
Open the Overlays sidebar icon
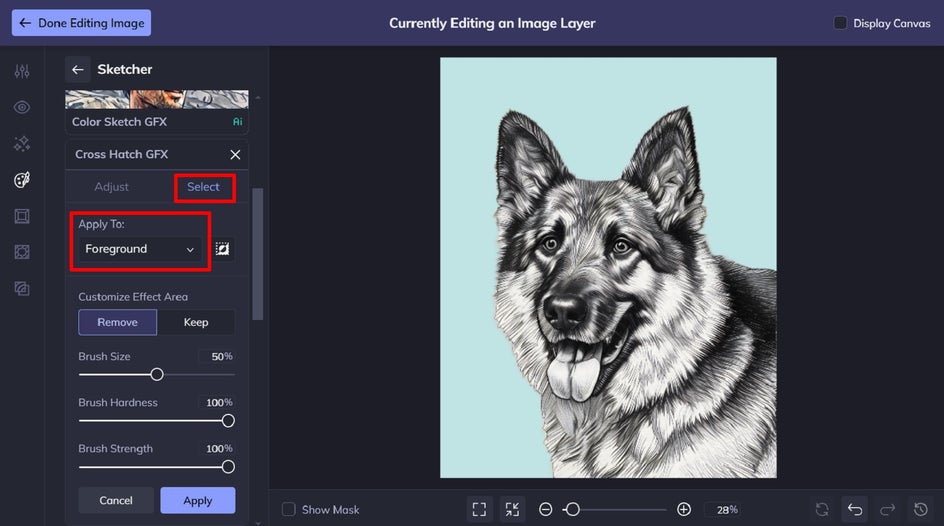[22, 252]
